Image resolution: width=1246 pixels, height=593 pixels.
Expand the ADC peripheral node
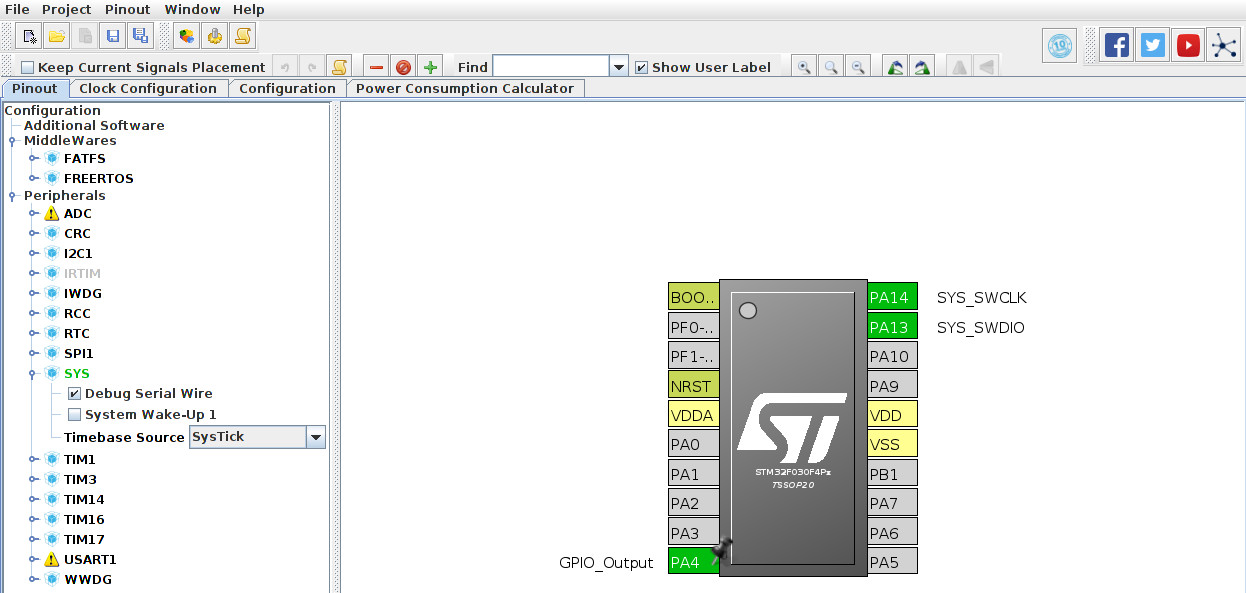point(33,214)
